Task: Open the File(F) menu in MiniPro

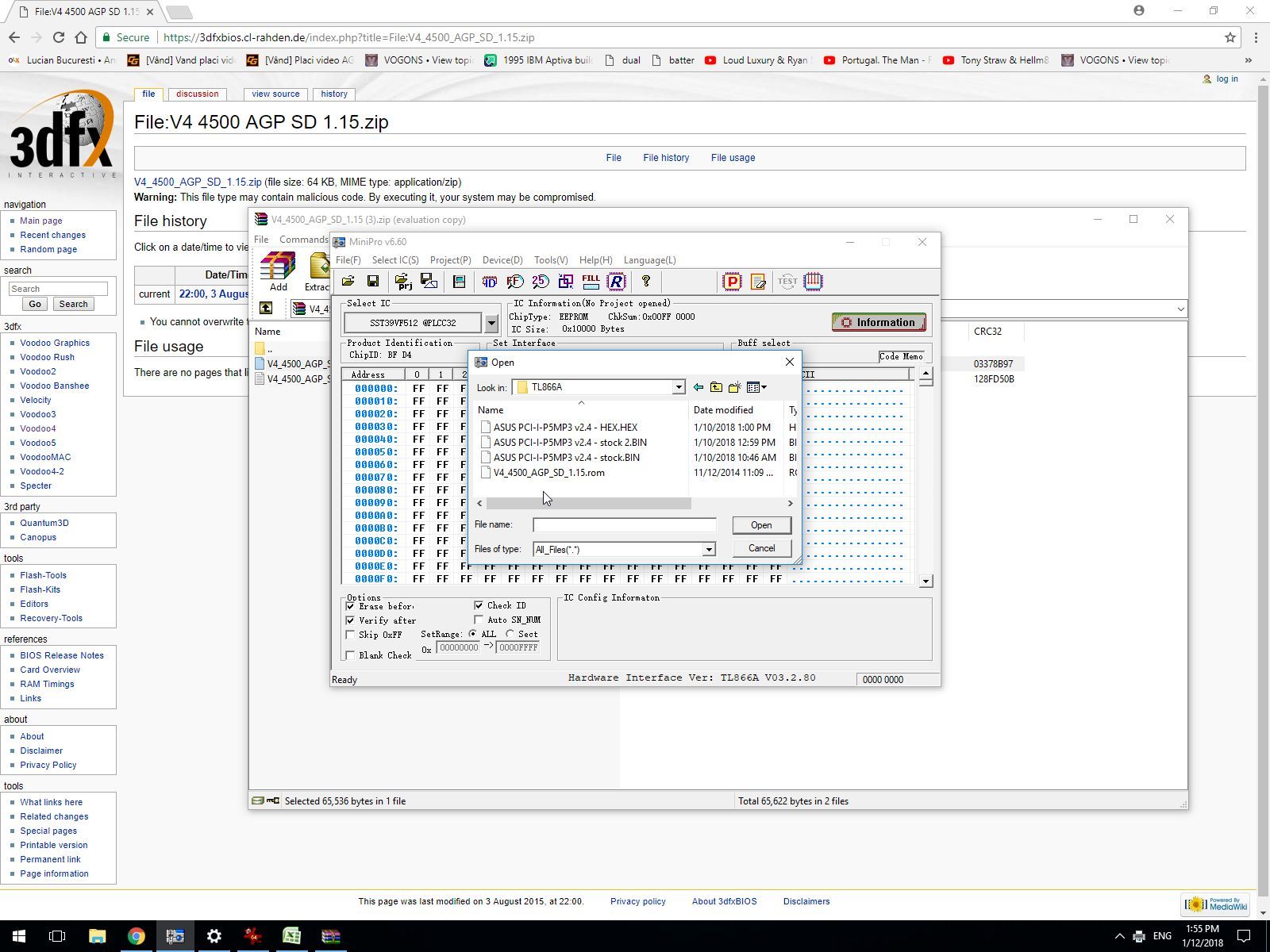Action: [x=348, y=260]
